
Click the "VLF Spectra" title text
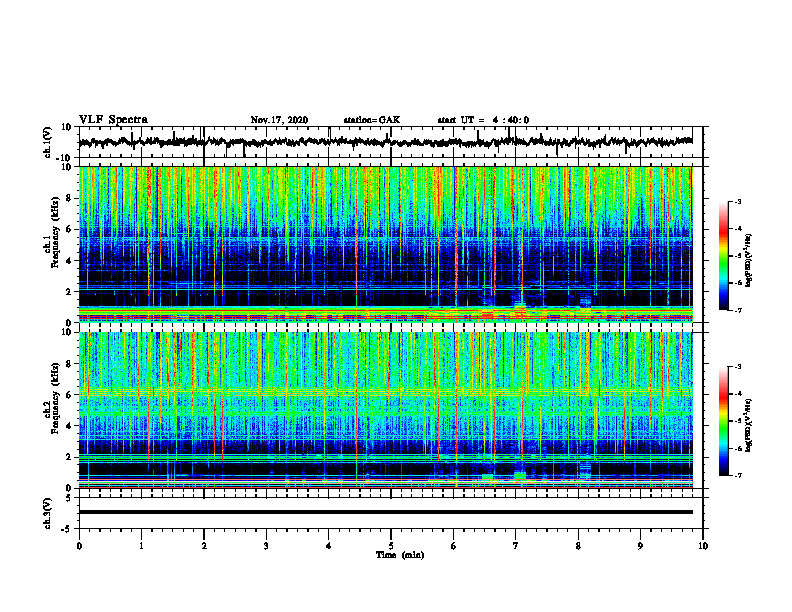113,120
